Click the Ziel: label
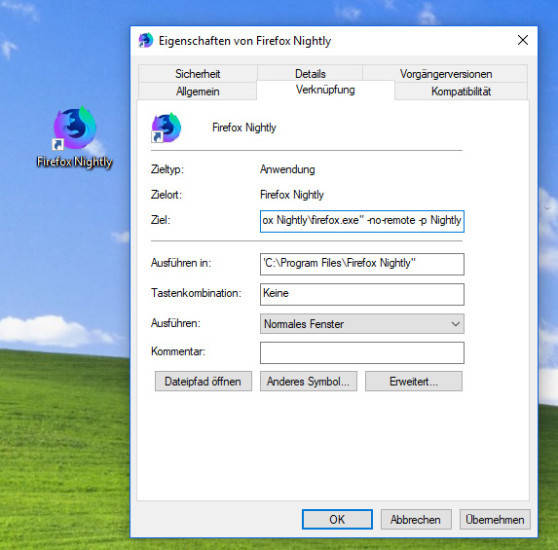Viewport: 558px width, 550px height. pyautogui.click(x=160, y=220)
